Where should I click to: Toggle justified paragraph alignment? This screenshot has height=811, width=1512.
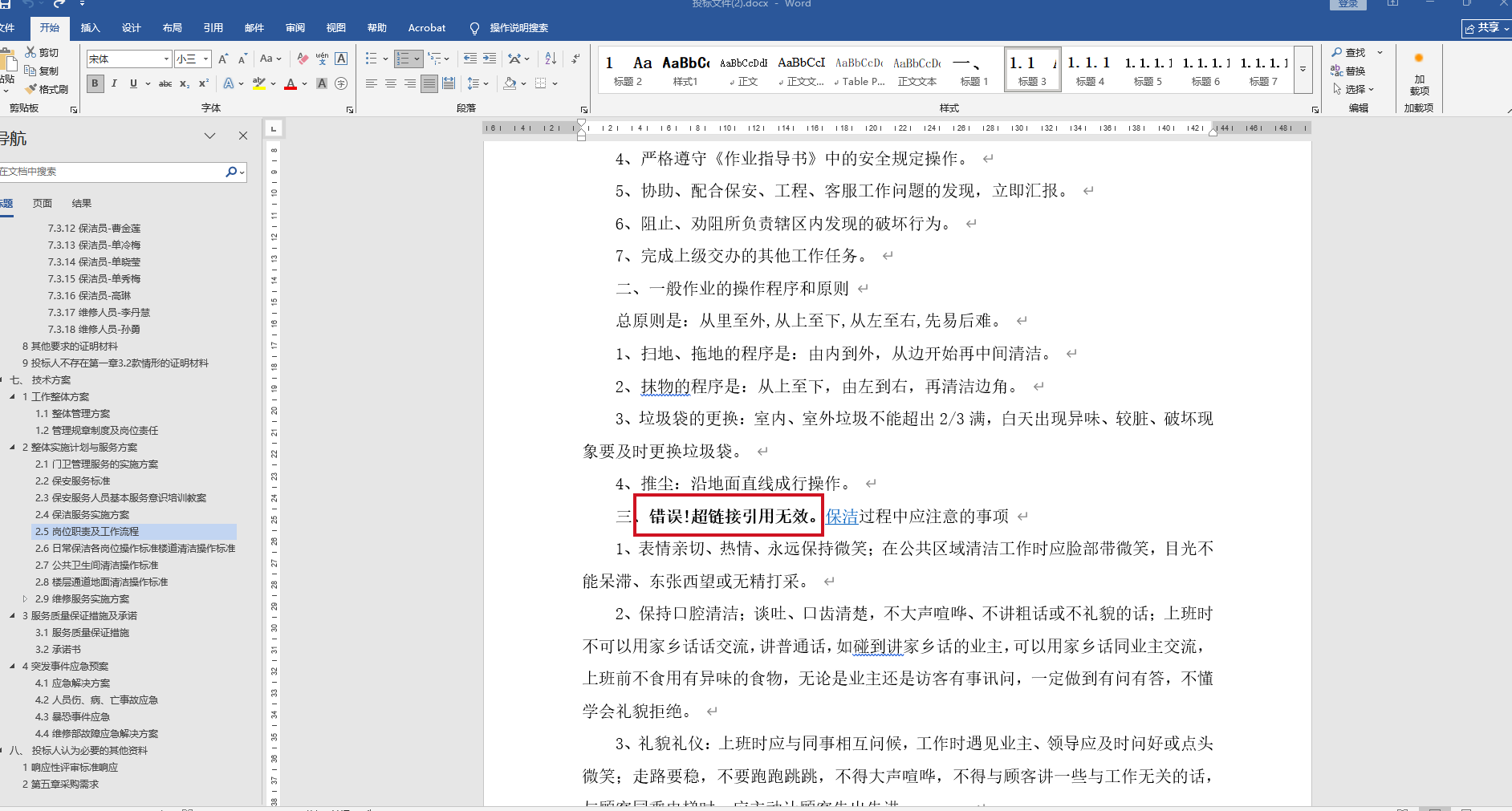point(429,83)
